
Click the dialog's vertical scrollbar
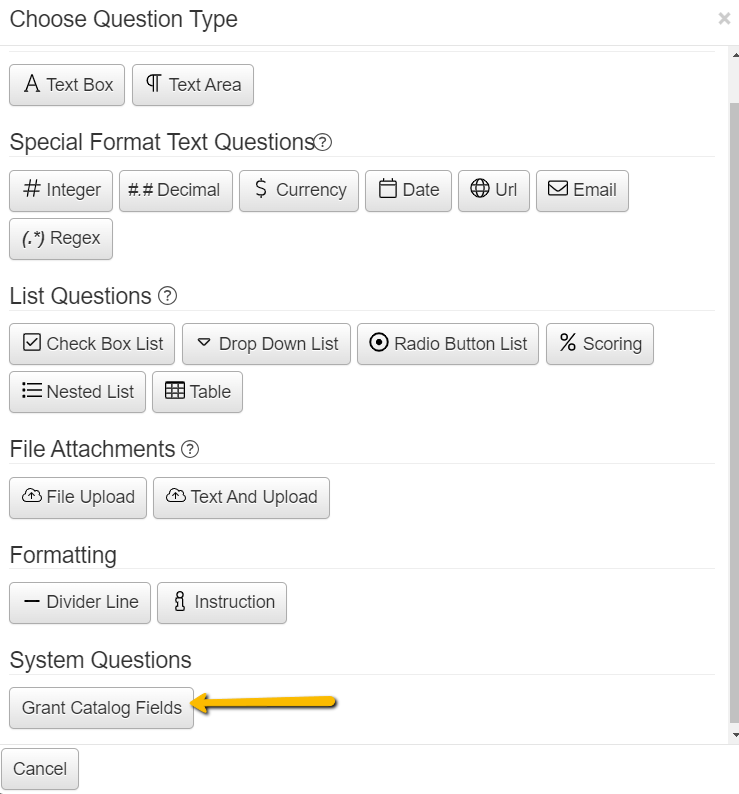(x=734, y=400)
